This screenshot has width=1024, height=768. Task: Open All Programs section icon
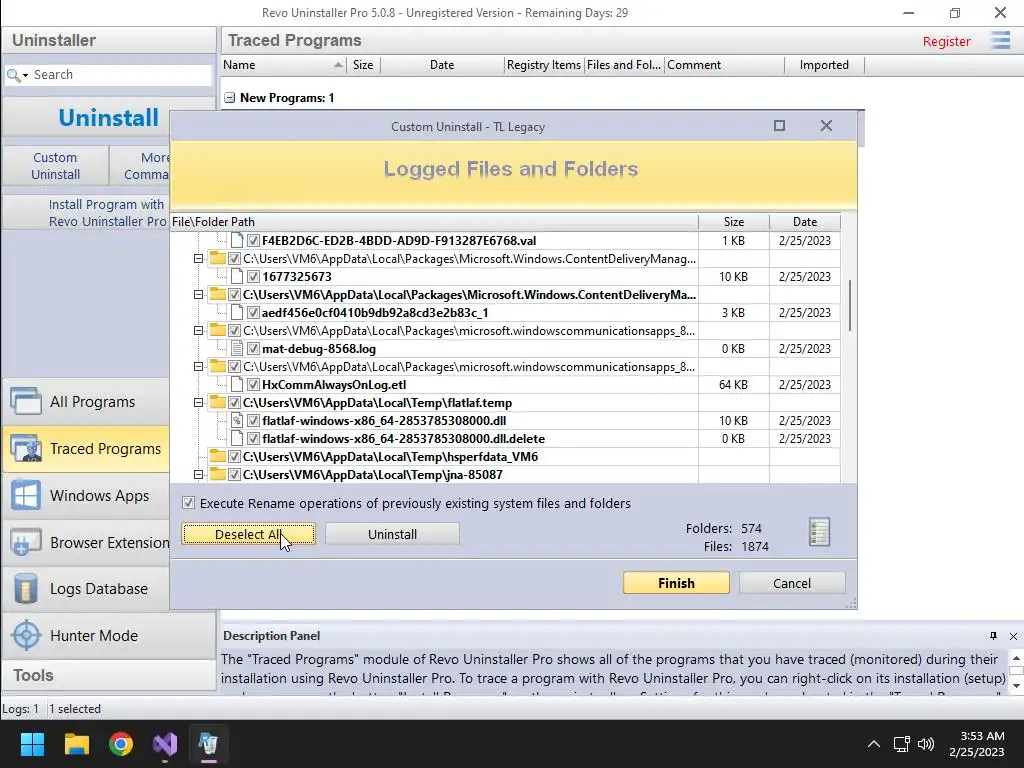pos(25,402)
